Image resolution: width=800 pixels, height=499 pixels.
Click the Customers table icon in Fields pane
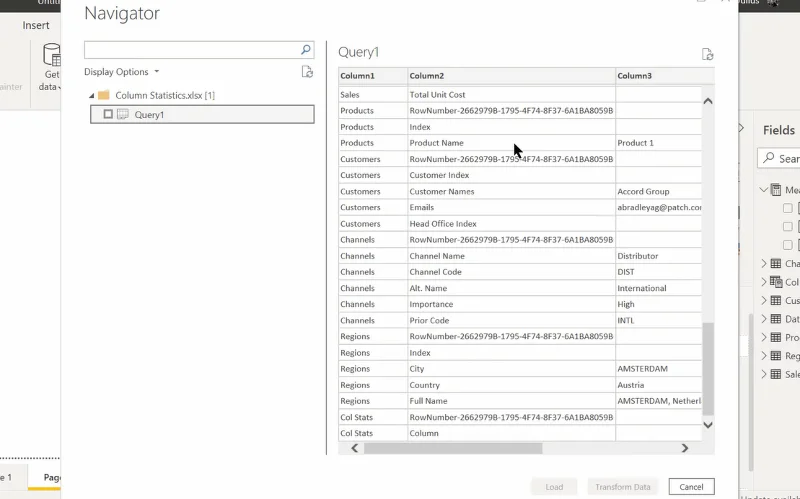click(776, 301)
